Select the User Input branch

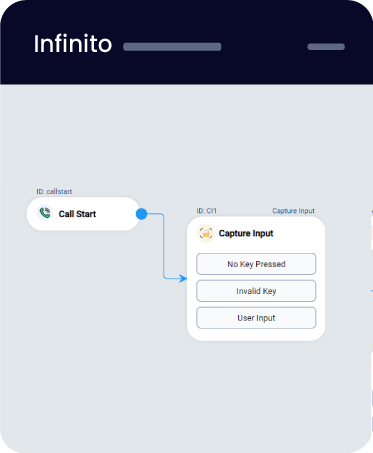coord(256,318)
